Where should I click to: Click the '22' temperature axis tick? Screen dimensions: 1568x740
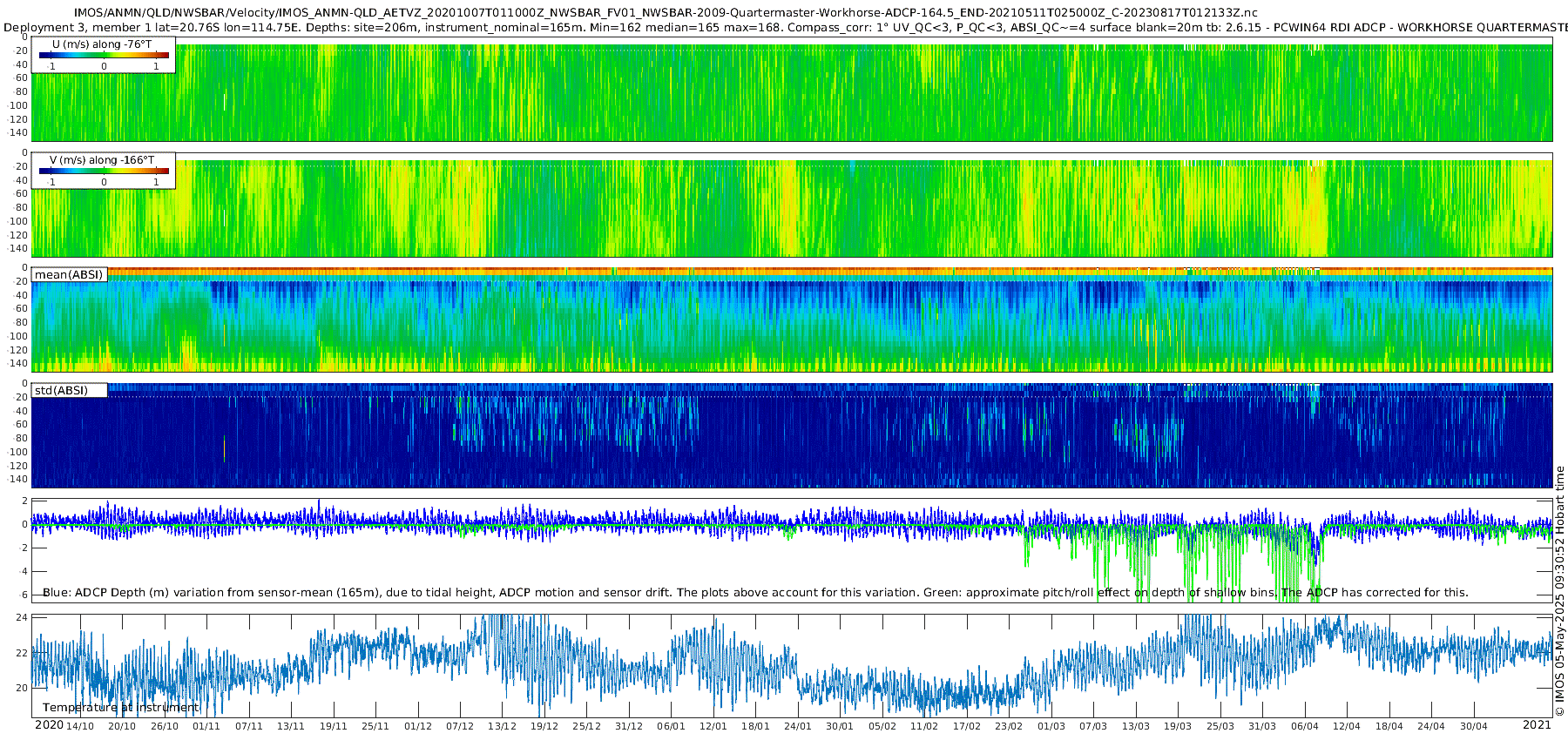pyautogui.click(x=23, y=652)
